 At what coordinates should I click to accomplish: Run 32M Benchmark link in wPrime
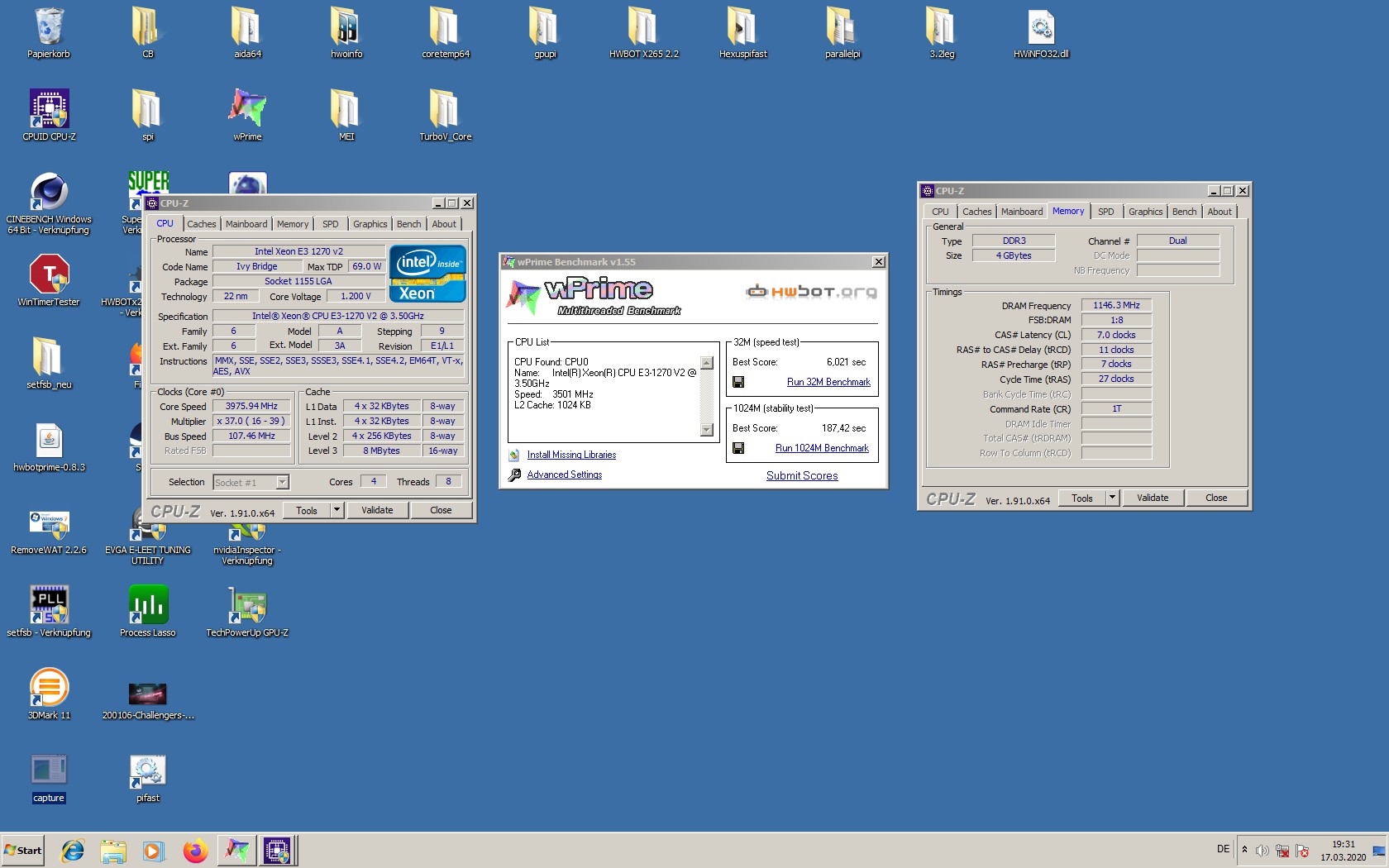pos(828,382)
